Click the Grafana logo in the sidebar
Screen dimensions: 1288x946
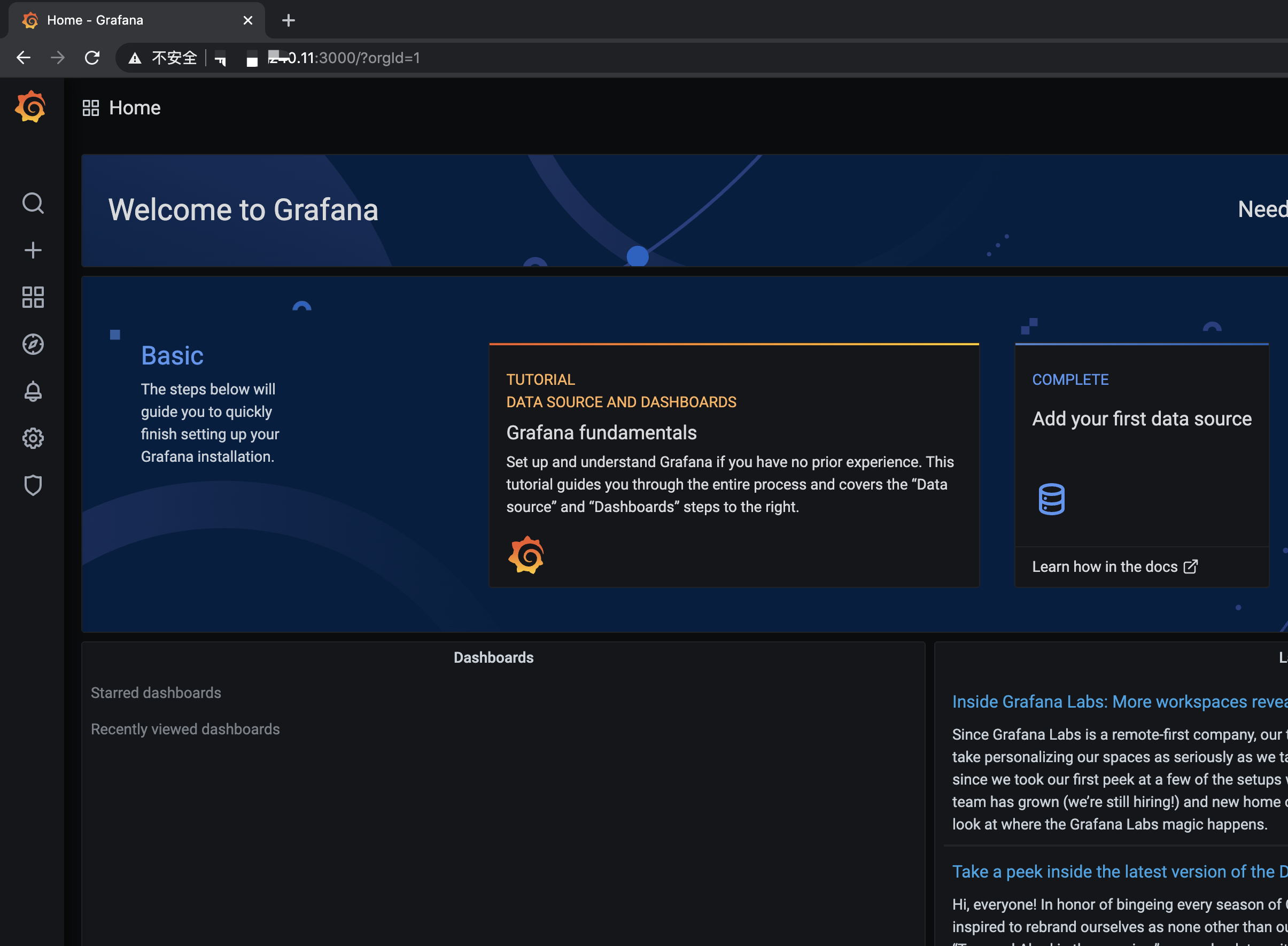(x=30, y=106)
